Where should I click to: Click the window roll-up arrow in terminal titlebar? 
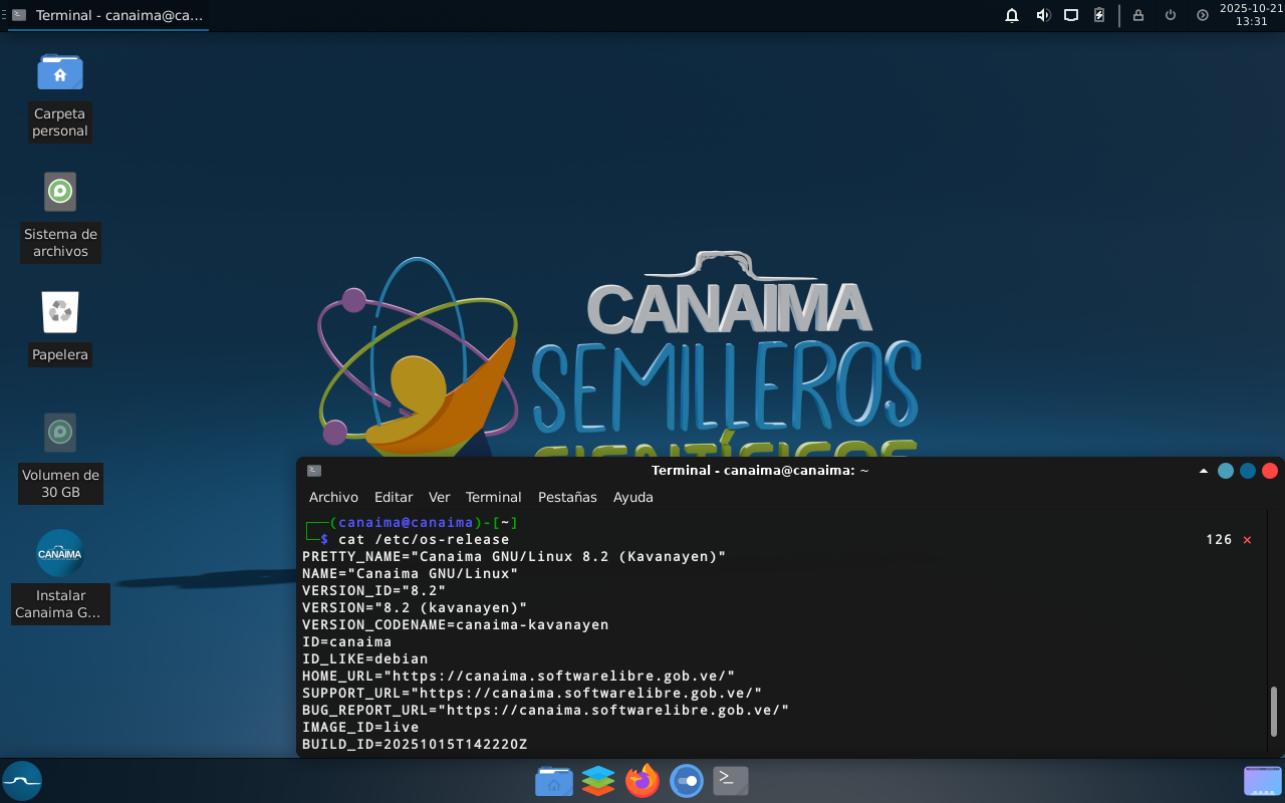tap(1203, 471)
